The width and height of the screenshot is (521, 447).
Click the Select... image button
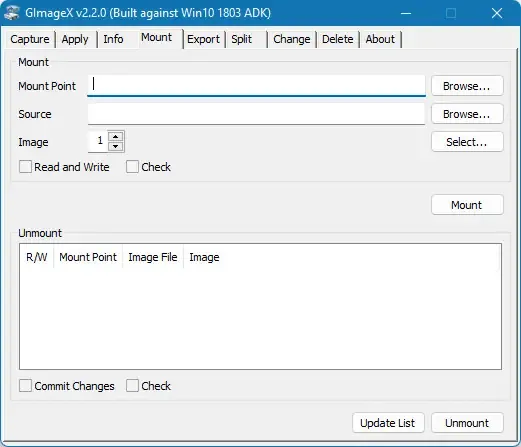pyautogui.click(x=467, y=142)
